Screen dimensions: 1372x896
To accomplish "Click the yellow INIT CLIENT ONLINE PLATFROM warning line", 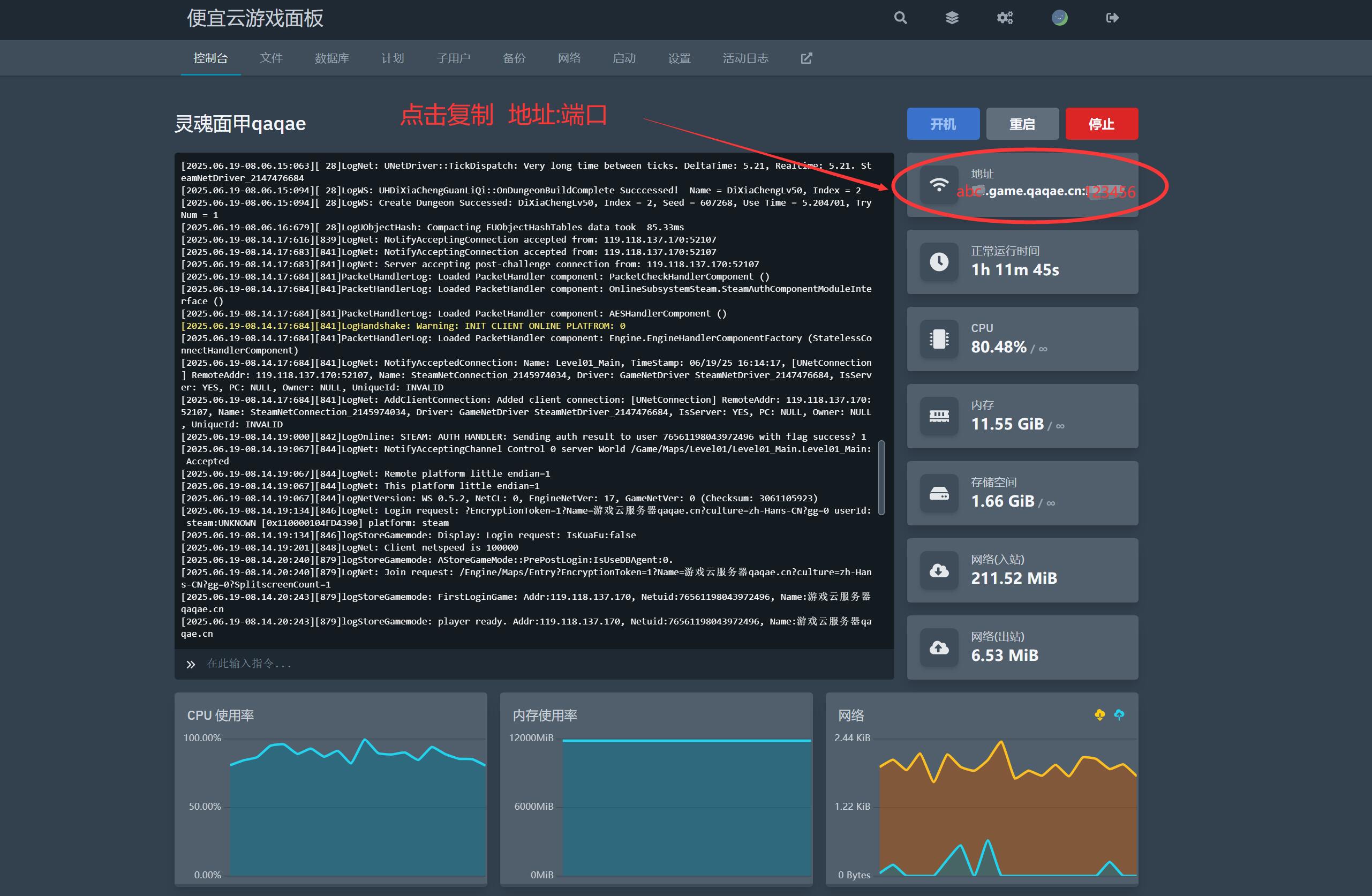I will pos(403,326).
